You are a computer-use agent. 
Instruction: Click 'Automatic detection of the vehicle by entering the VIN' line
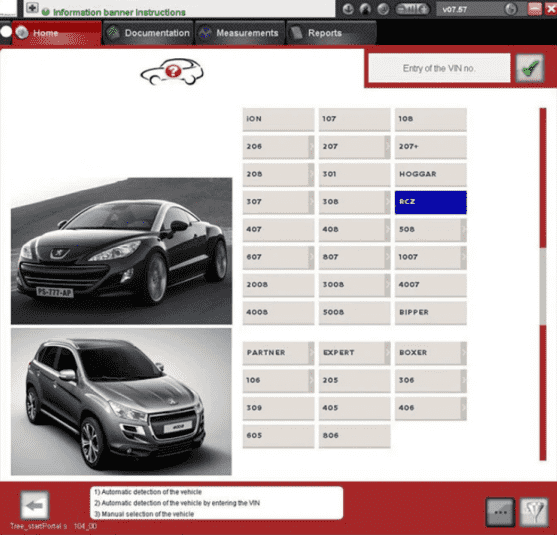[x=177, y=503]
